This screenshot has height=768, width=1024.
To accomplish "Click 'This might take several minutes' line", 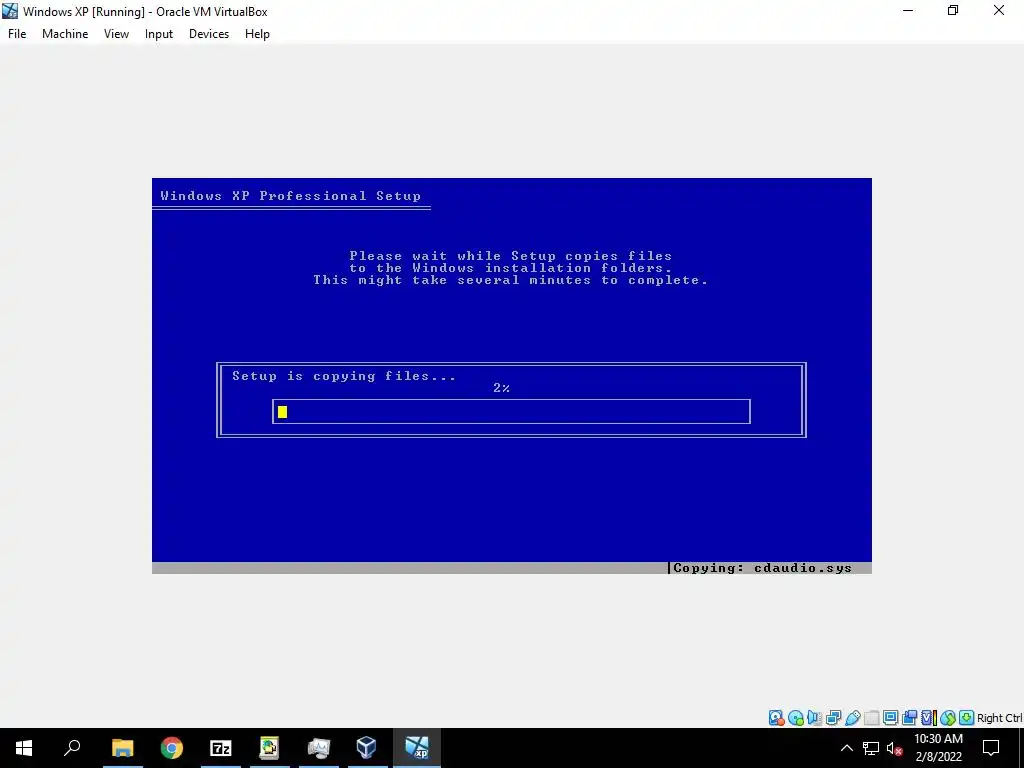I will point(511,280).
